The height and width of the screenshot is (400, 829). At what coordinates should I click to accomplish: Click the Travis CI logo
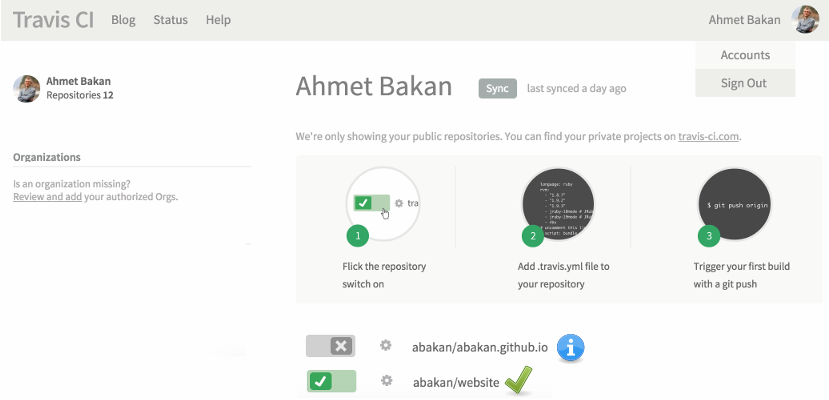click(53, 20)
